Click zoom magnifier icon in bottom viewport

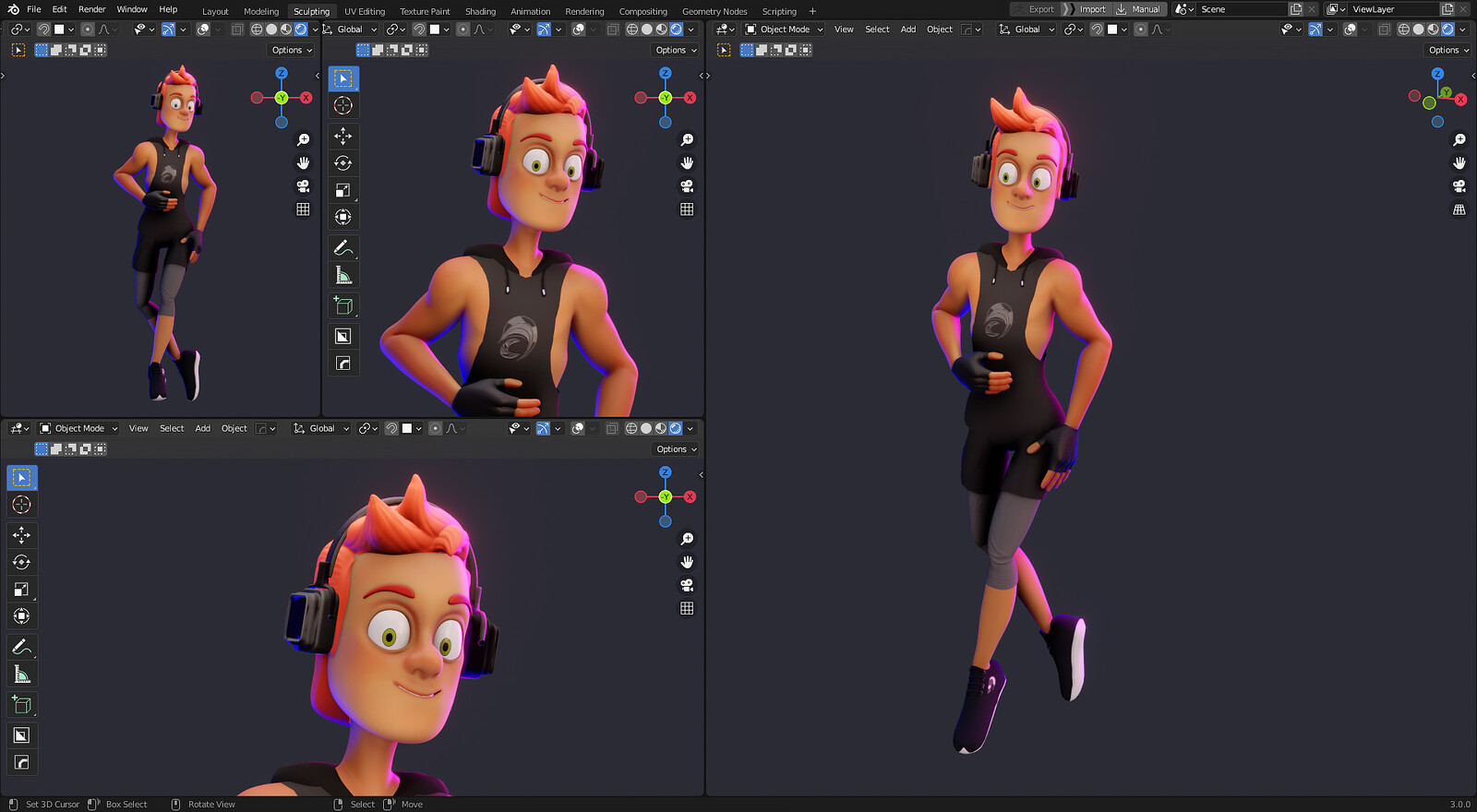click(x=687, y=539)
